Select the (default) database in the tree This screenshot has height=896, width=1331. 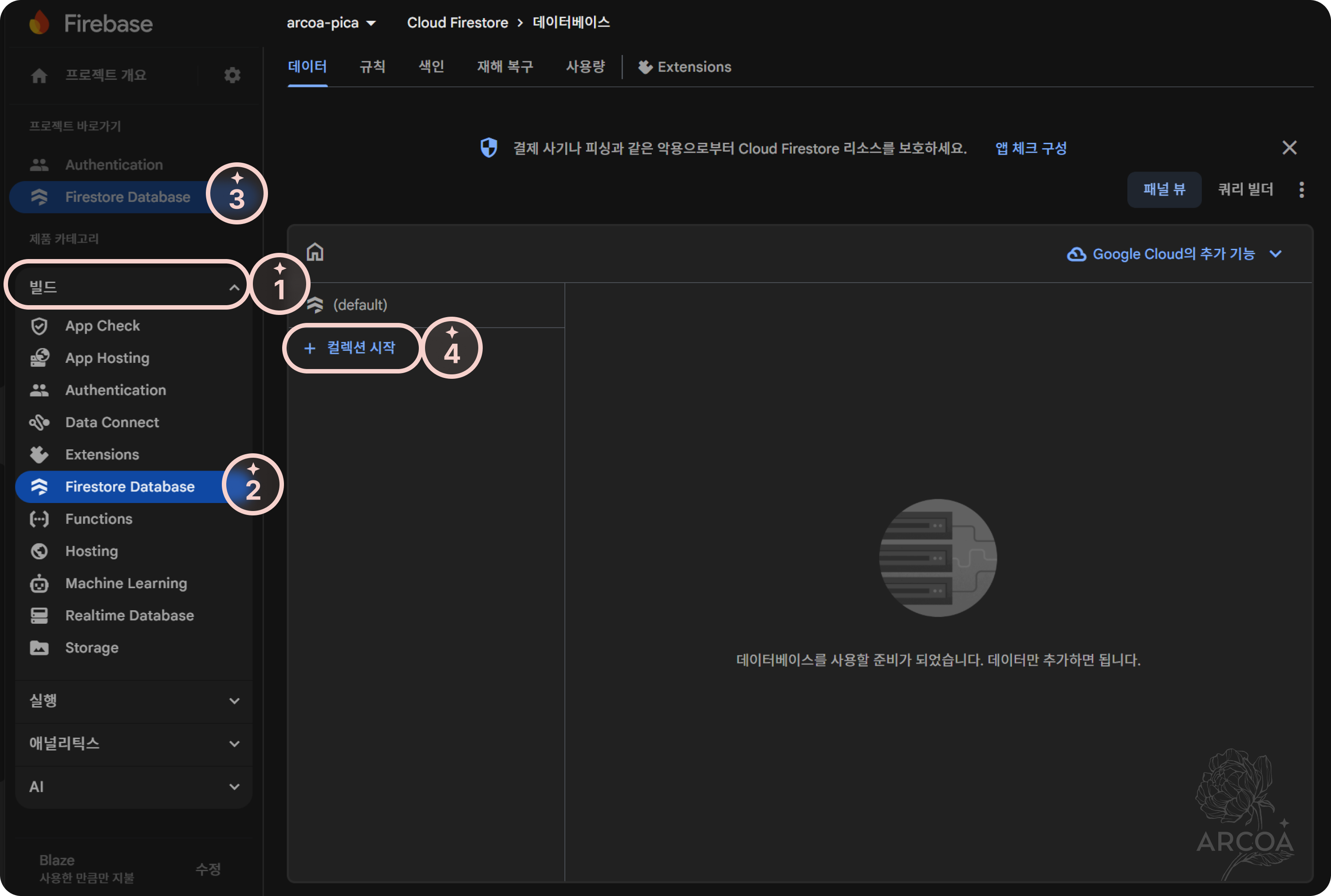click(x=360, y=305)
